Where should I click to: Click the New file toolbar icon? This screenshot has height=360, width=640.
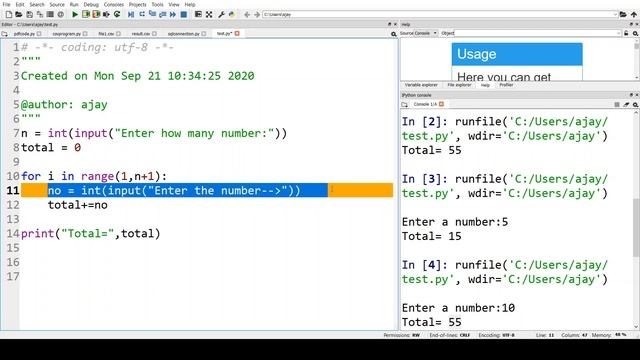pyautogui.click(x=9, y=15)
